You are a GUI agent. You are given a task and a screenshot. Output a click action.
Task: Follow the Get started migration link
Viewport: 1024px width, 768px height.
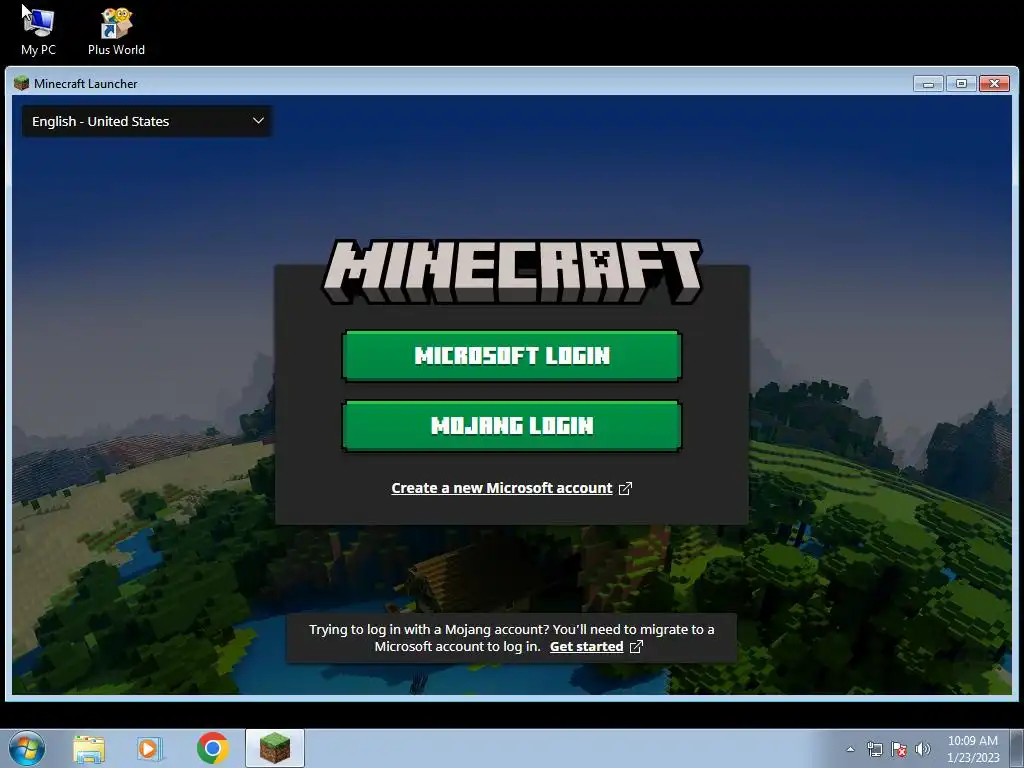click(x=586, y=647)
